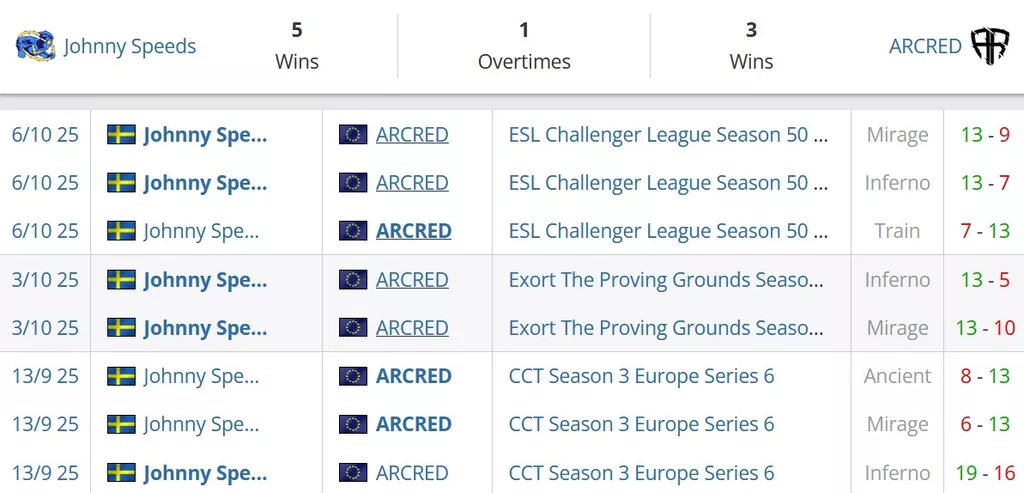Open the 7 - 13 Train match score
This screenshot has width=1024, height=493.
point(984,231)
